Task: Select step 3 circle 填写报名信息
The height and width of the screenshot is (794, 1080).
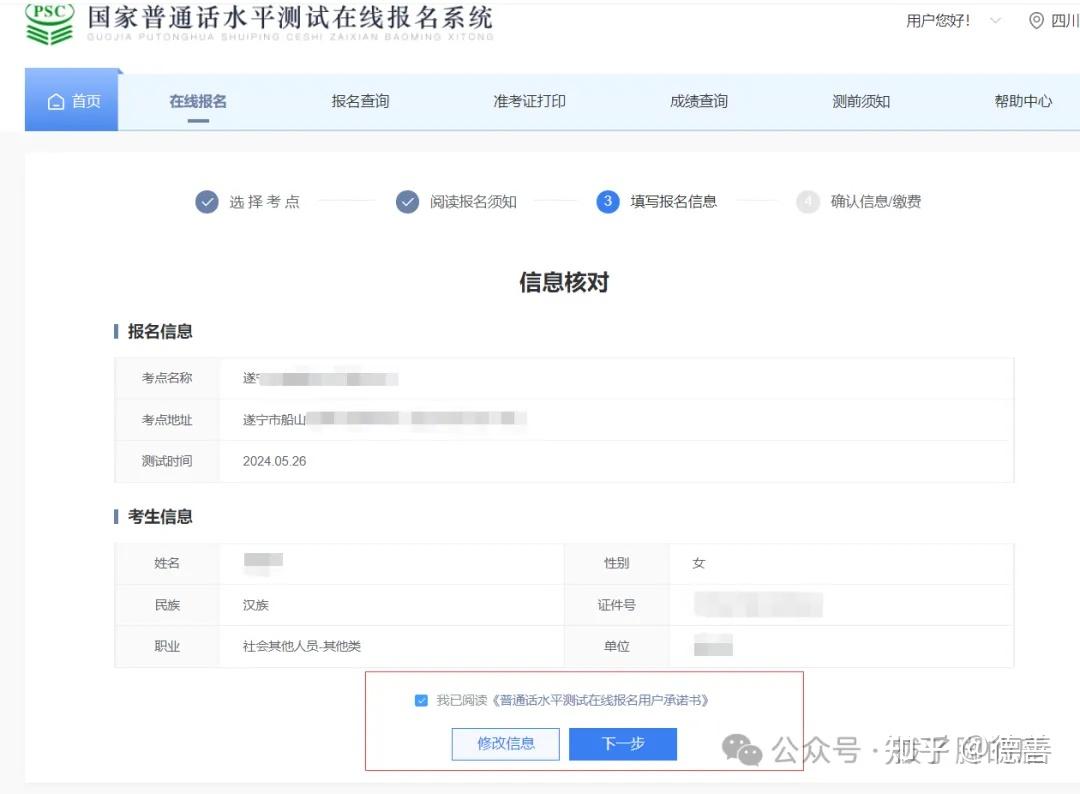Action: 607,201
